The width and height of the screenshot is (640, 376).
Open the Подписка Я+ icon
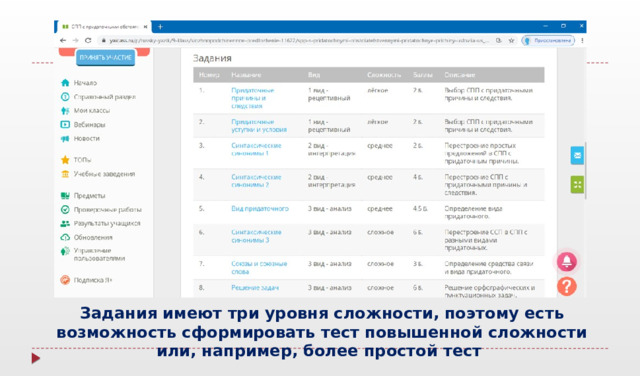[x=65, y=280]
